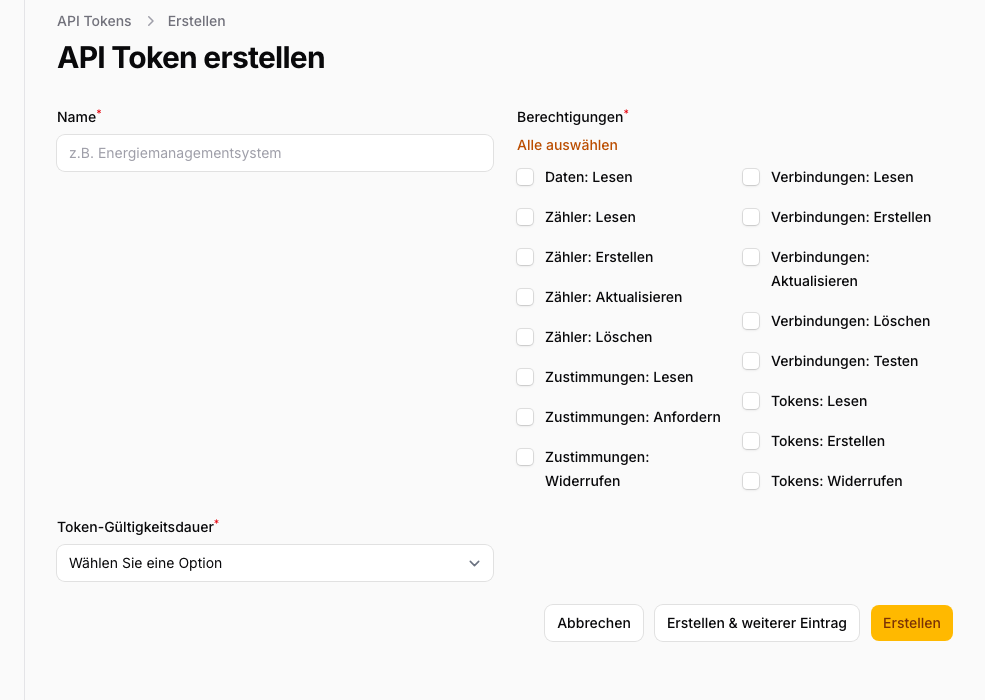Viewport: 985px width, 700px height.
Task: Enable 'Verbindungen: Lesen' permission
Action: (x=751, y=177)
